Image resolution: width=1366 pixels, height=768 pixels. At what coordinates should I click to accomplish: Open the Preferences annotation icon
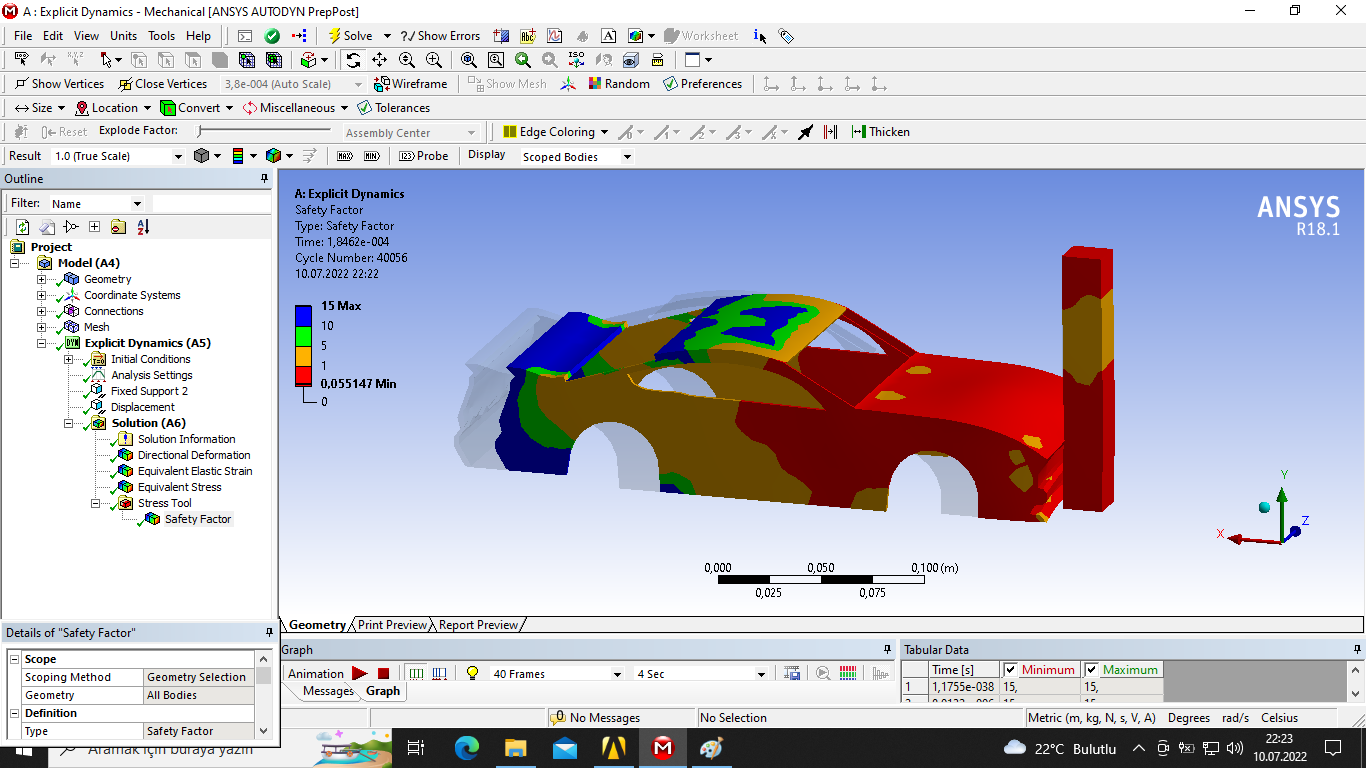[670, 84]
